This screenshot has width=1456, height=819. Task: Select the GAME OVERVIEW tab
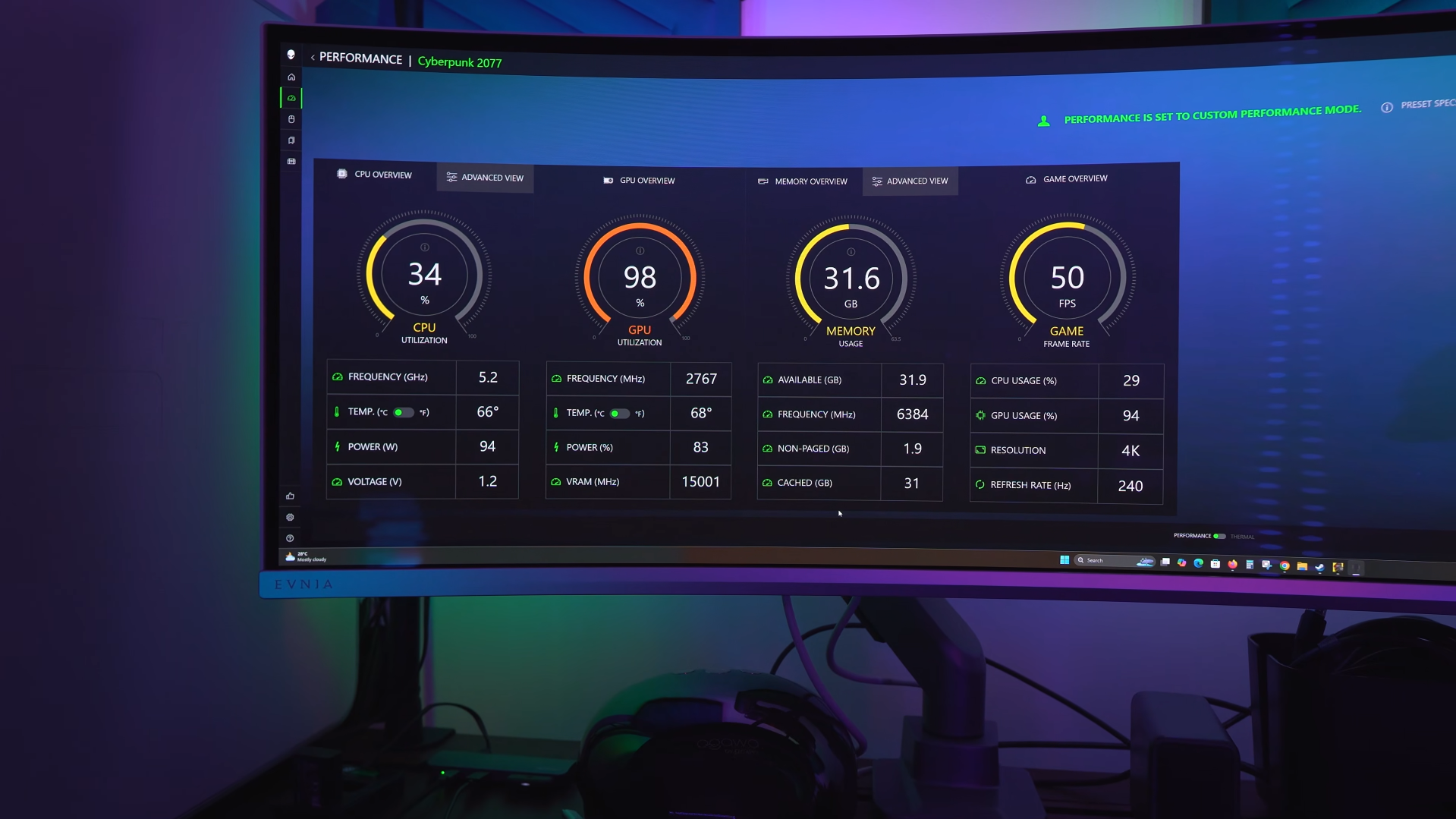pyautogui.click(x=1067, y=179)
